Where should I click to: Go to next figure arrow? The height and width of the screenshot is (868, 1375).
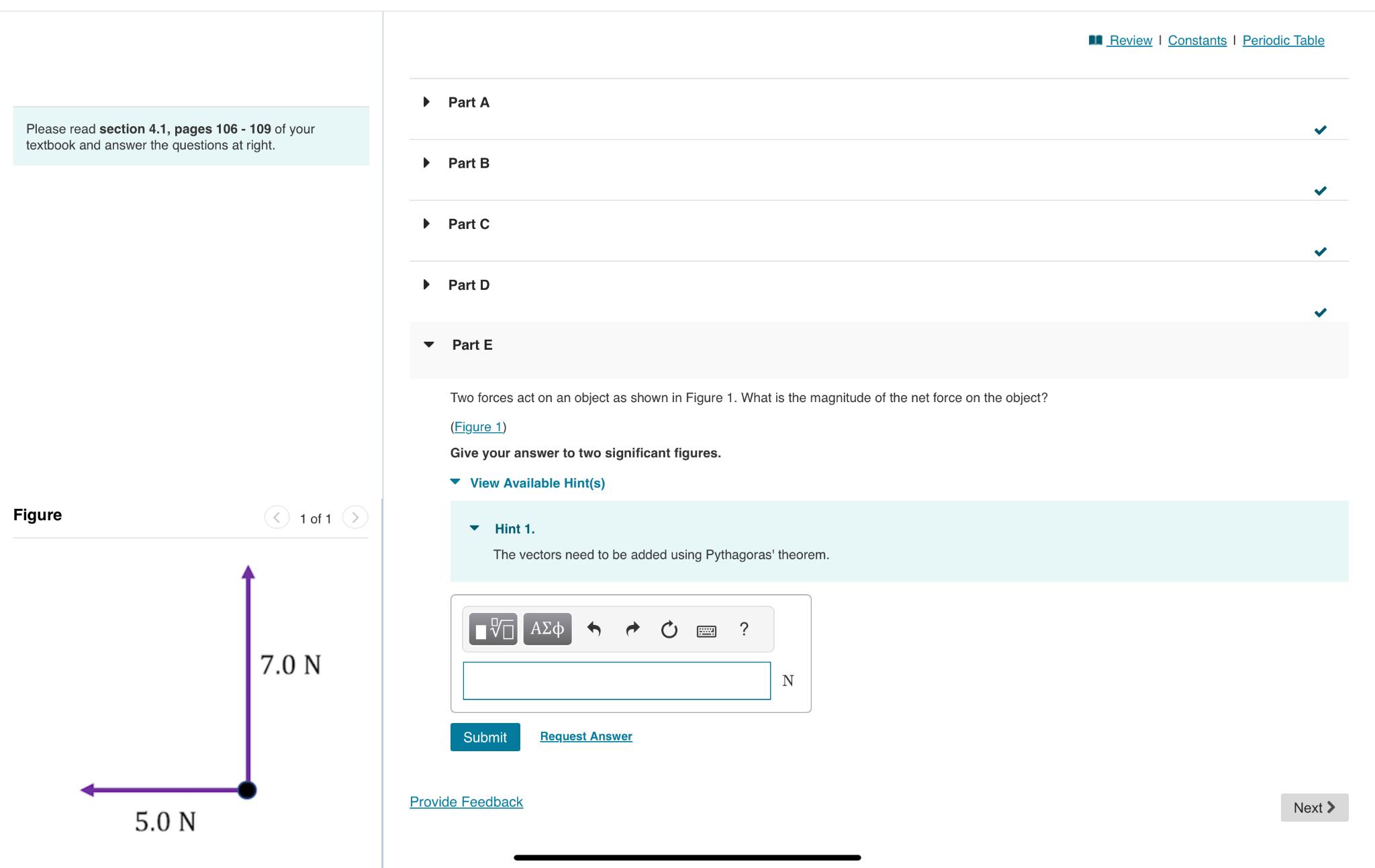tap(355, 518)
